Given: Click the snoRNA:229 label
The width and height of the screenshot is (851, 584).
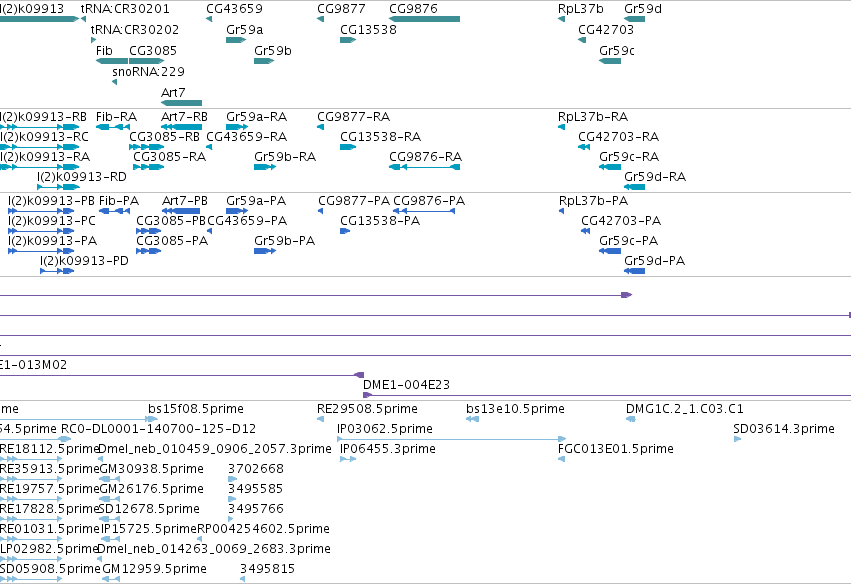Looking at the screenshot, I should click(x=149, y=72).
